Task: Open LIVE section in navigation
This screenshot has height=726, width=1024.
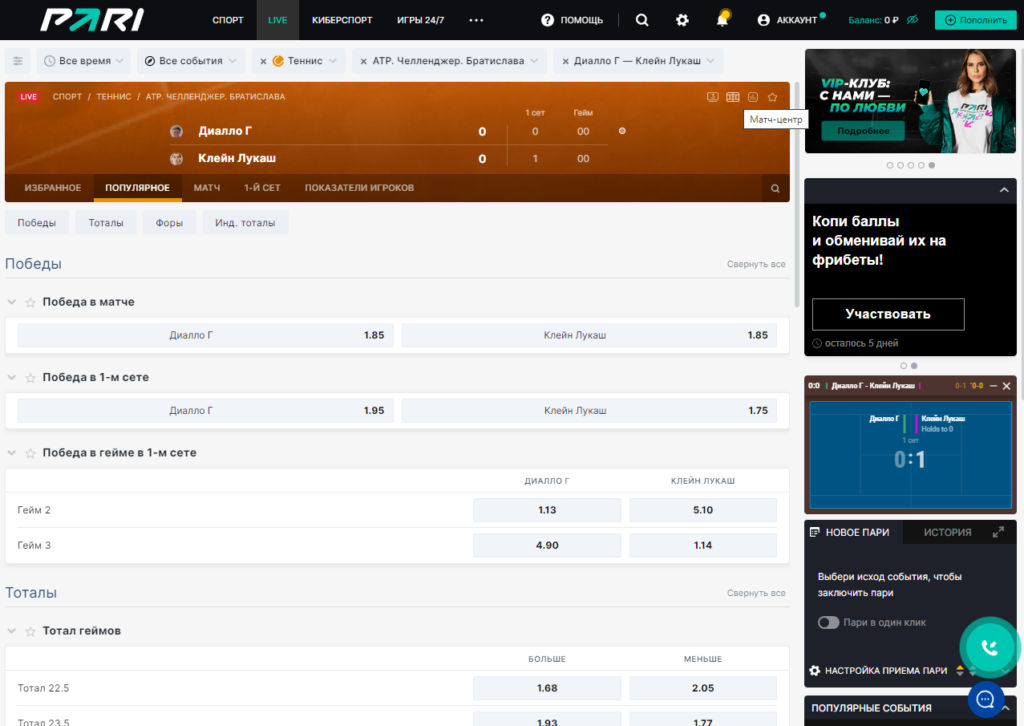Action: click(x=278, y=20)
